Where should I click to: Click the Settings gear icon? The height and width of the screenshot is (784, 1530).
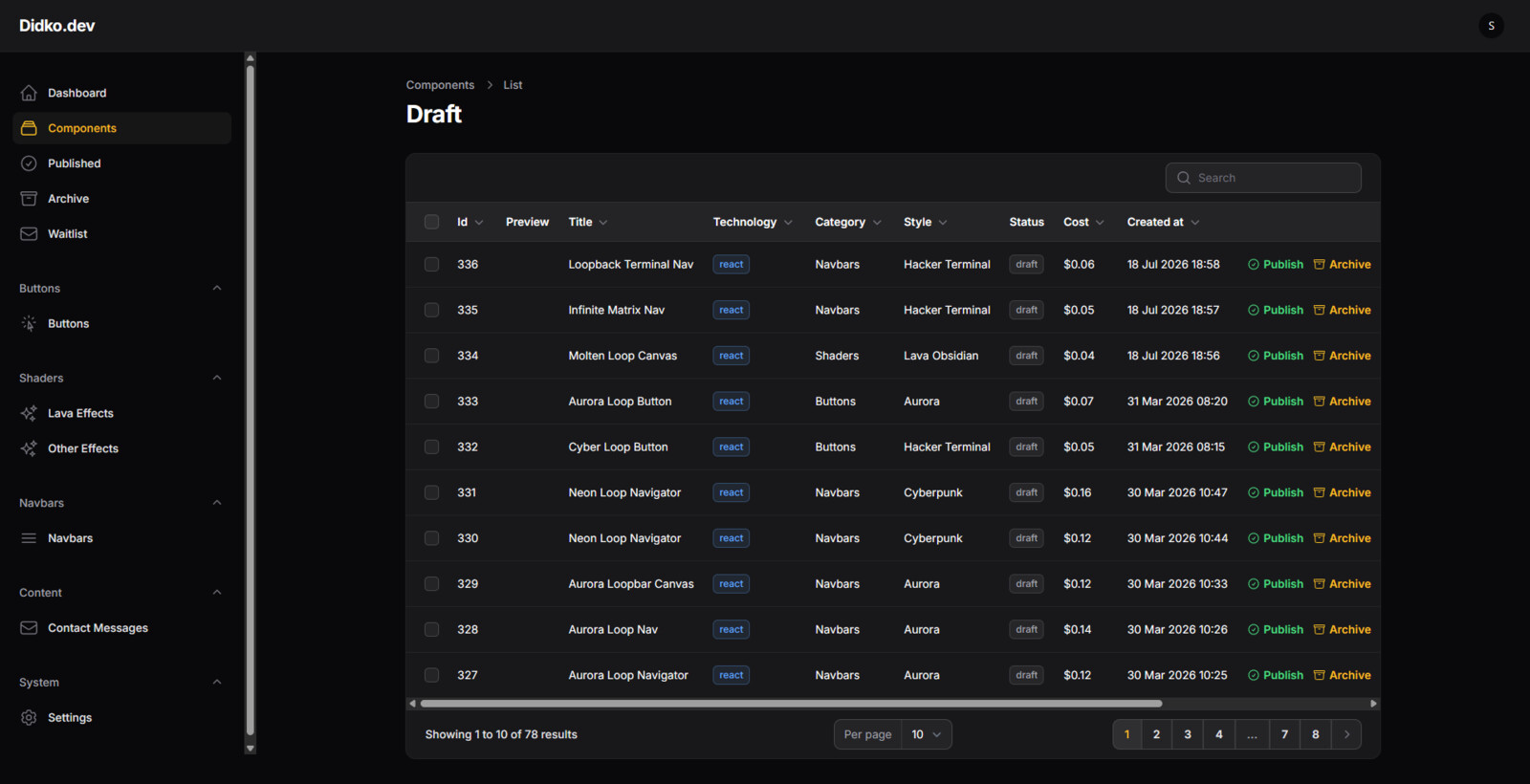coord(29,718)
